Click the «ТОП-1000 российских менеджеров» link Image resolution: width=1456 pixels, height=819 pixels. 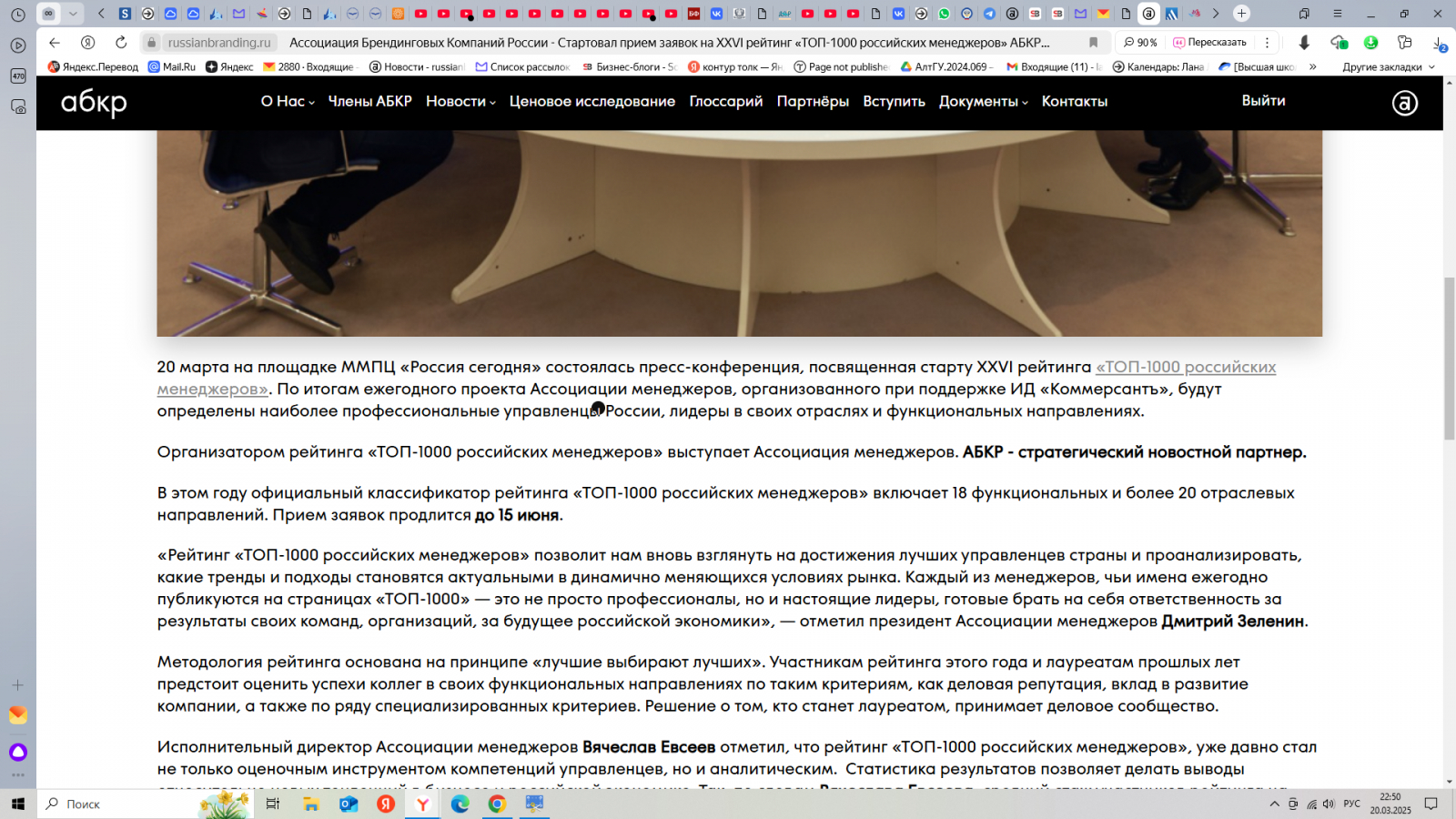click(x=1185, y=367)
